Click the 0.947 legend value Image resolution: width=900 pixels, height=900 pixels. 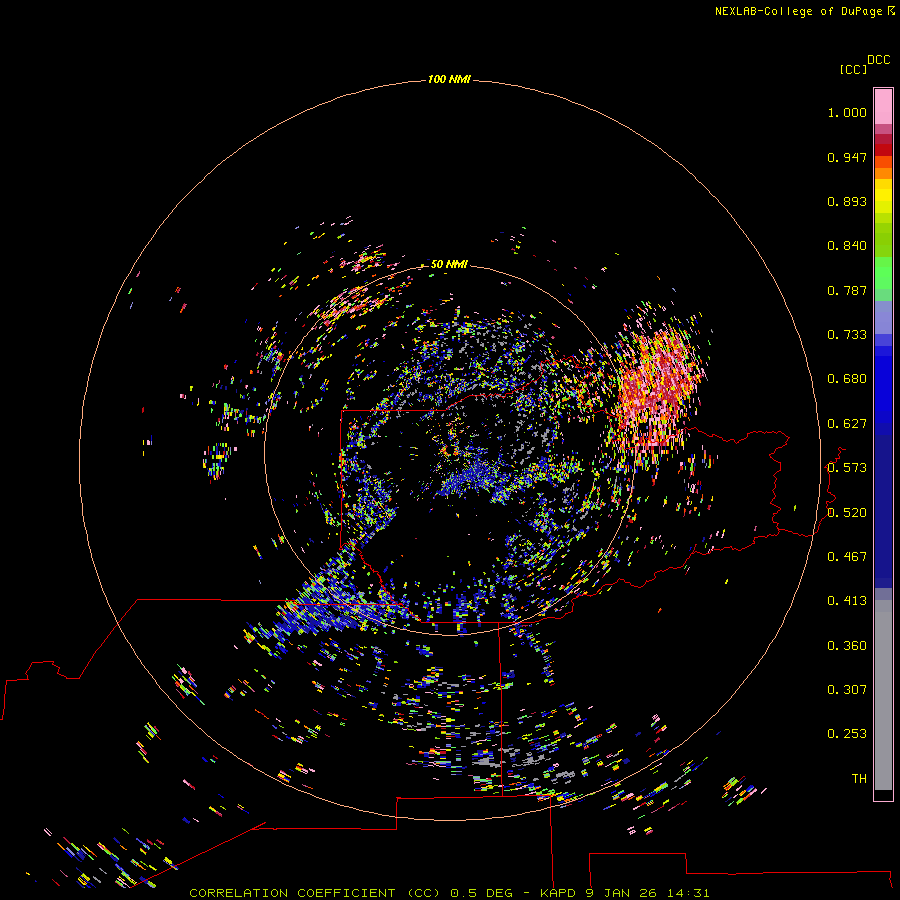pyautogui.click(x=847, y=157)
